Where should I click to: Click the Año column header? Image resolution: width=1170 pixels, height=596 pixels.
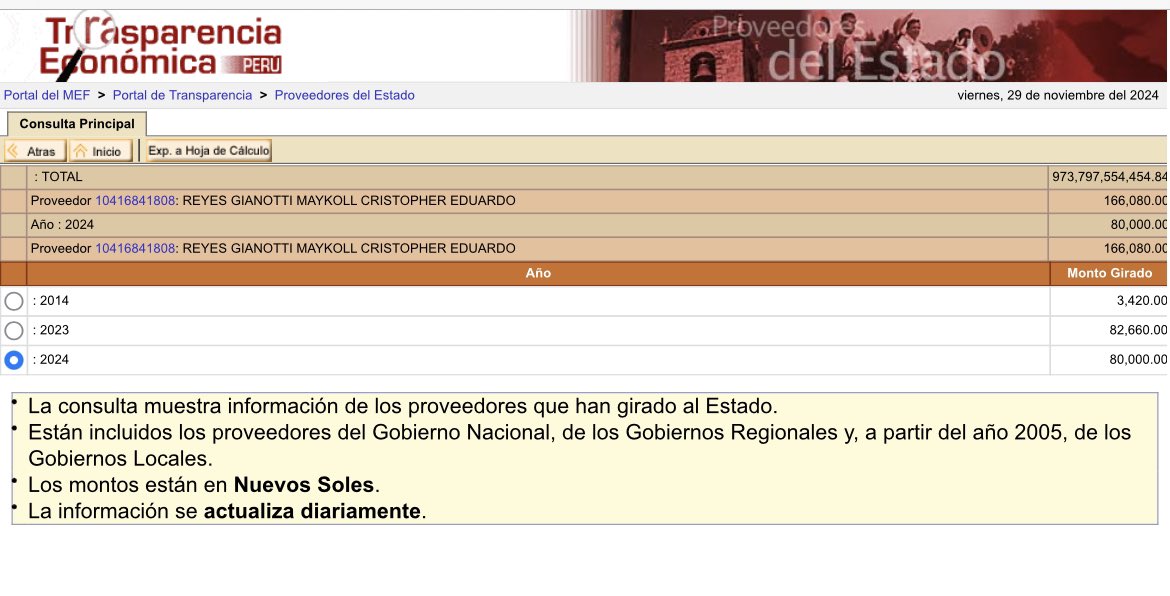pyautogui.click(x=538, y=272)
